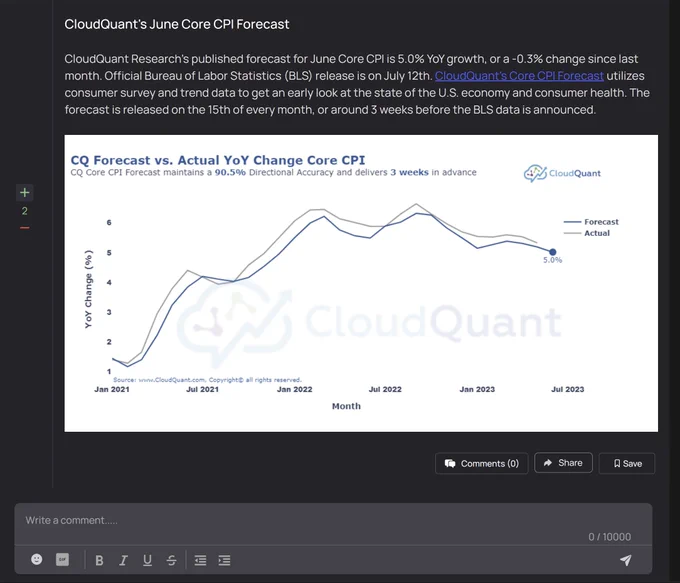
Task: Click the 0 / 10000 character counter
Action: click(609, 537)
